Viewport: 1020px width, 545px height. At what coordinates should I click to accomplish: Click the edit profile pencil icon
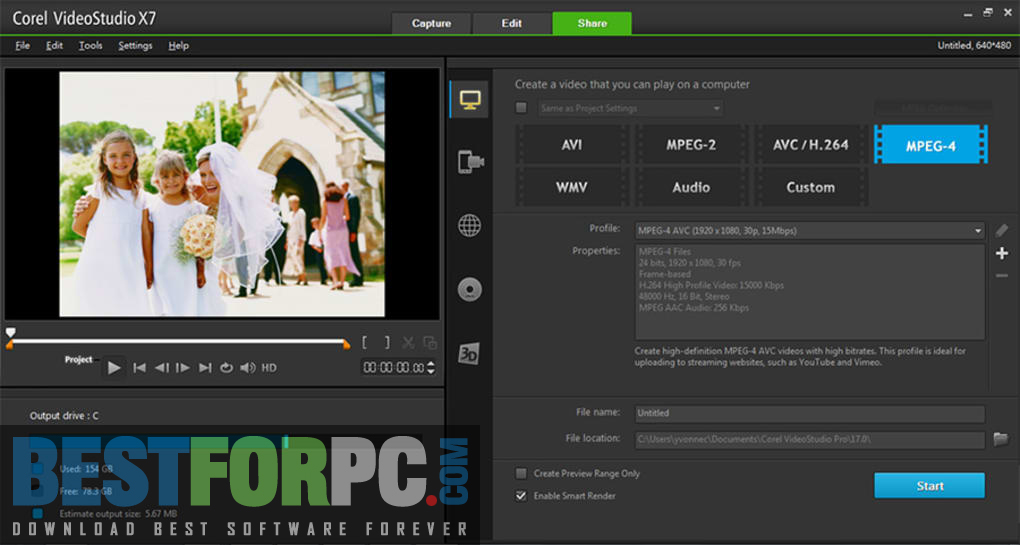pyautogui.click(x=1002, y=230)
